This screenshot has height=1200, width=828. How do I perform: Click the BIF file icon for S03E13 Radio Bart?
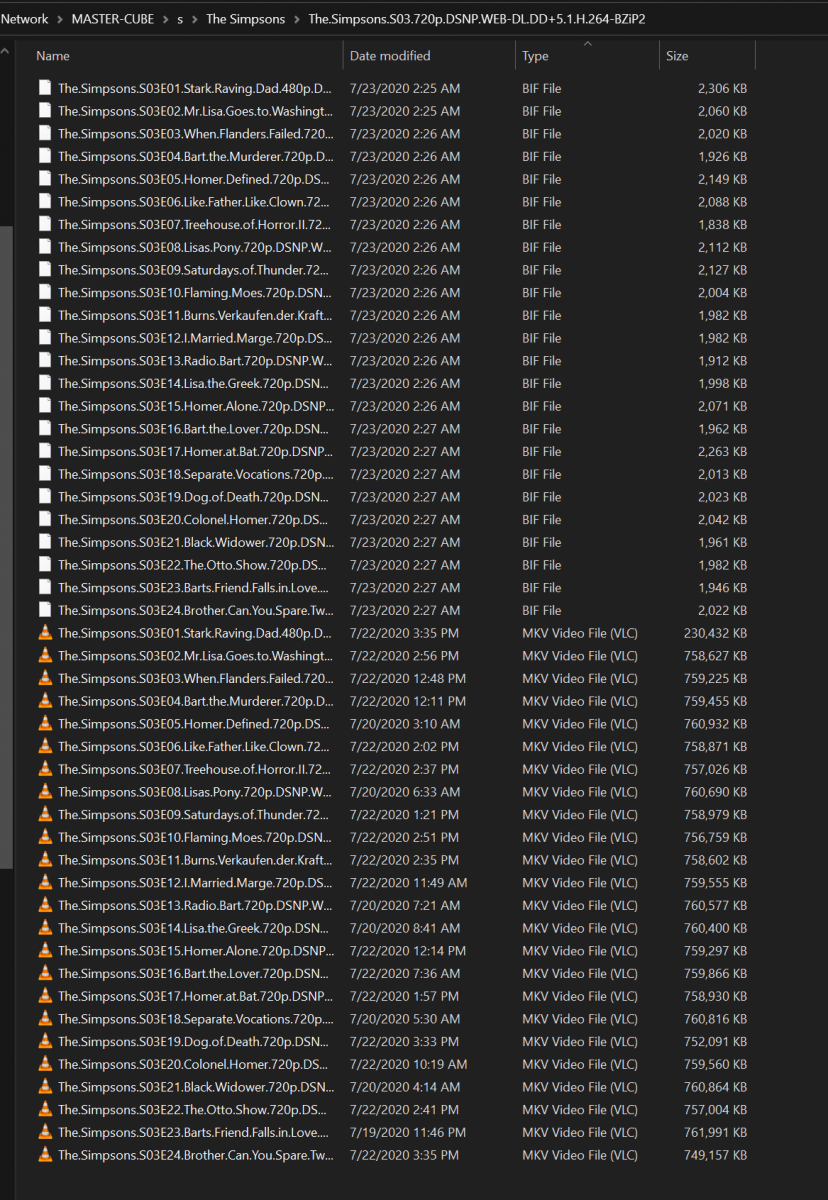pyautogui.click(x=45, y=360)
